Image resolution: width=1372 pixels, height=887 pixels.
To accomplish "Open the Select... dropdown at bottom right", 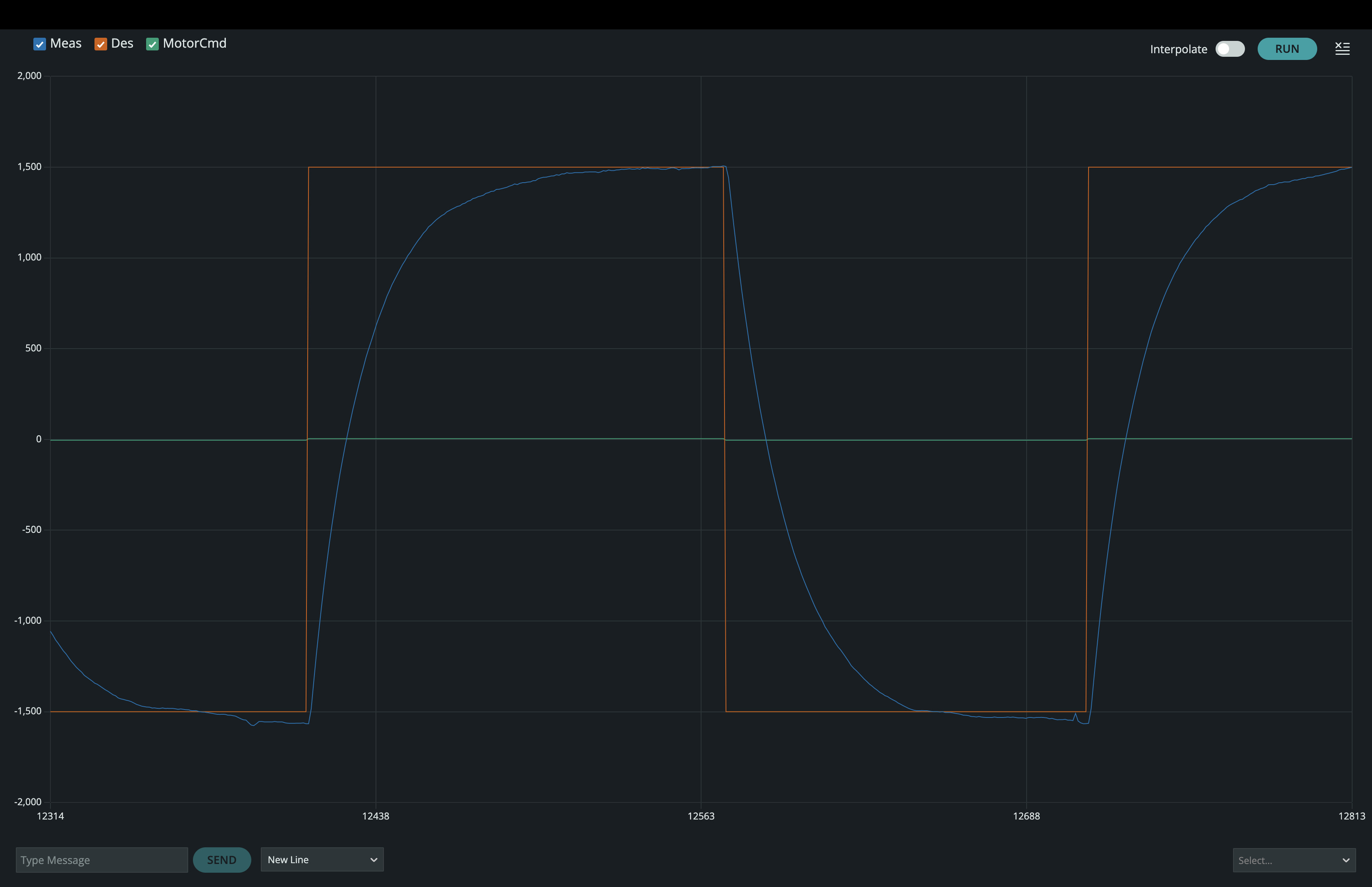I will click(x=1294, y=860).
